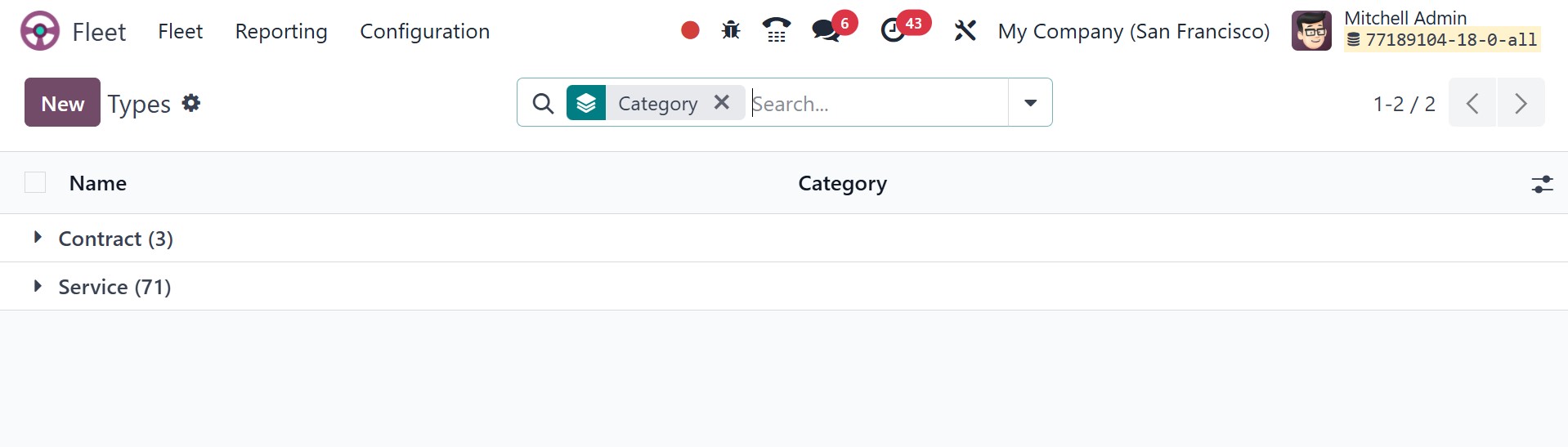Focus the Search input field

pyautogui.click(x=875, y=103)
